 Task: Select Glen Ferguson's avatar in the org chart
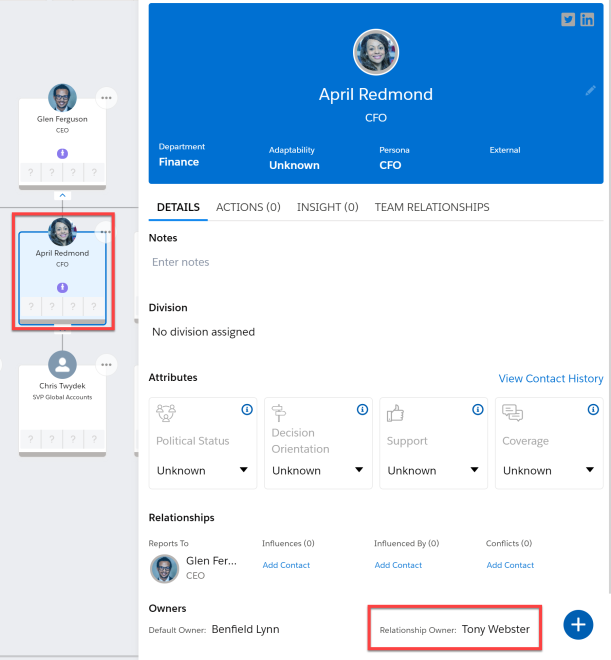[62, 98]
